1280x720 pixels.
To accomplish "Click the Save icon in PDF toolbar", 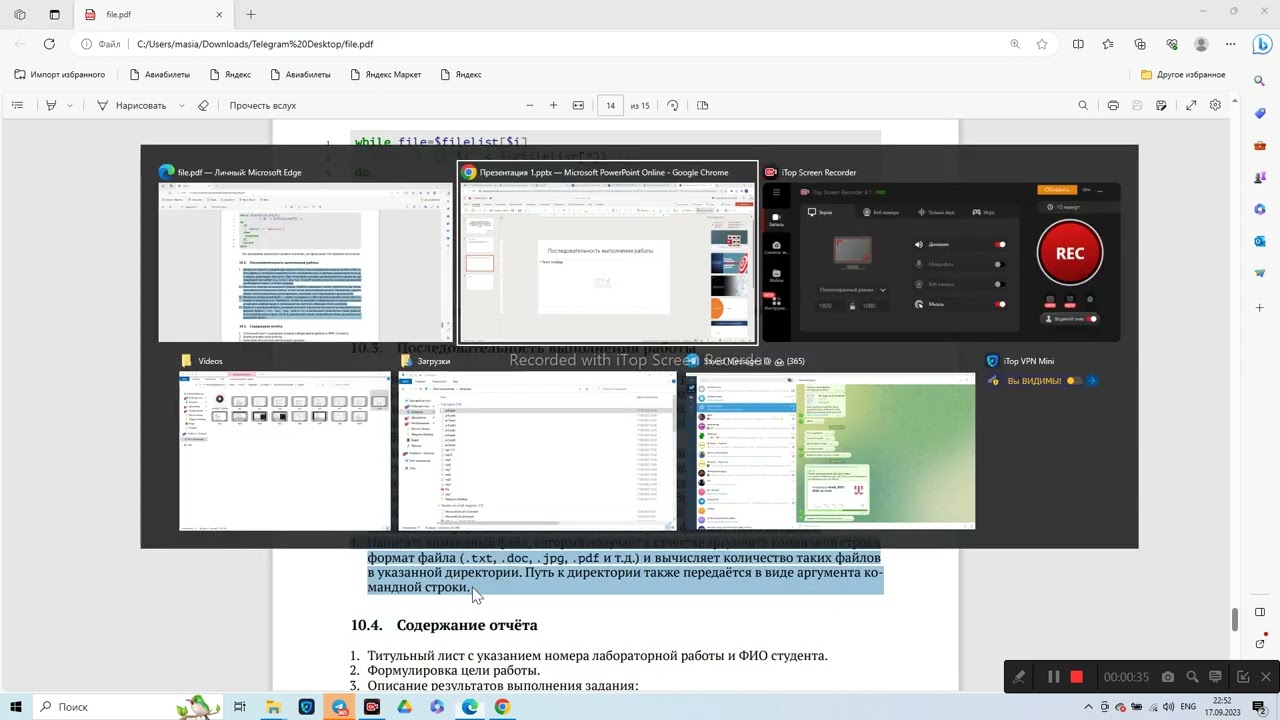I will click(1137, 105).
